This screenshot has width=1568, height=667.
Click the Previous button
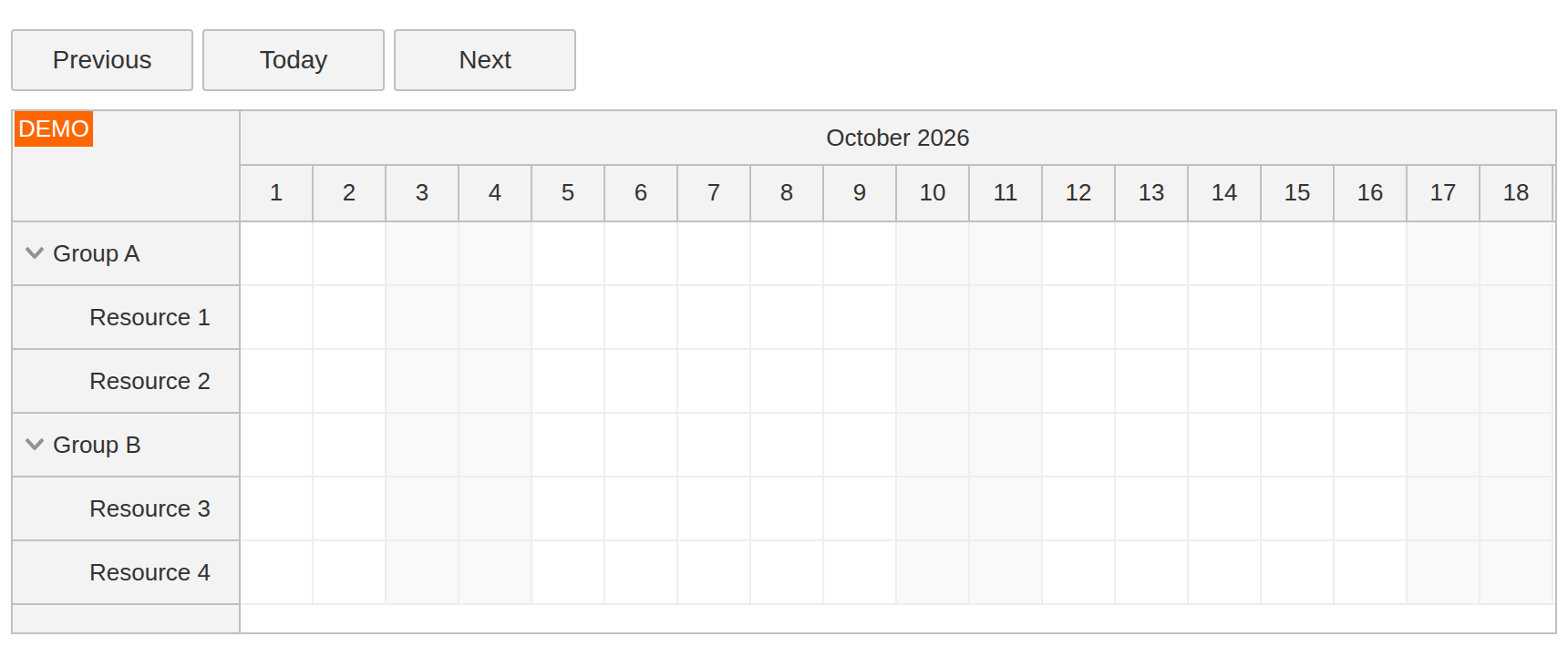coord(102,60)
